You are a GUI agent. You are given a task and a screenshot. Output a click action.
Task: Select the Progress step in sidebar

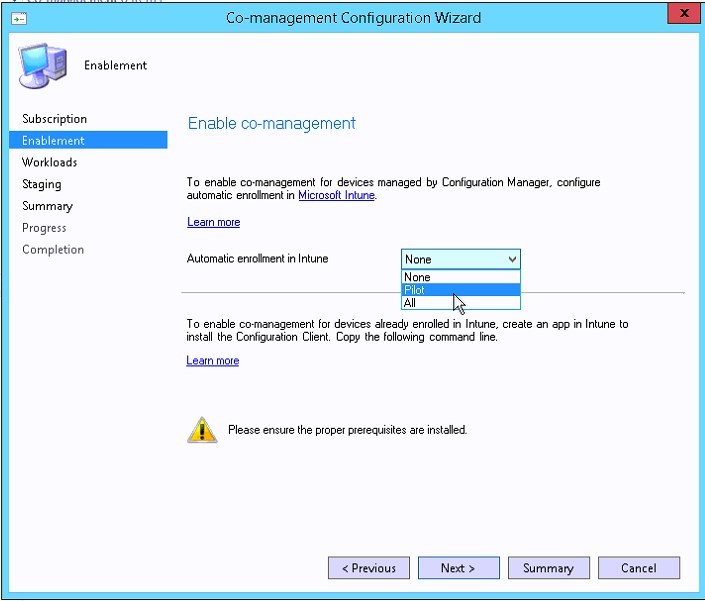[x=44, y=228]
